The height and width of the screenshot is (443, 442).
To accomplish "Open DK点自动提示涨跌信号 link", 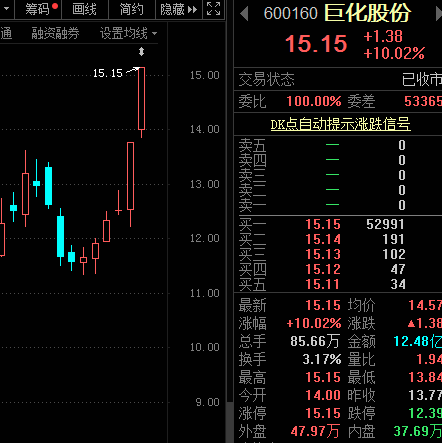I will click(340, 124).
